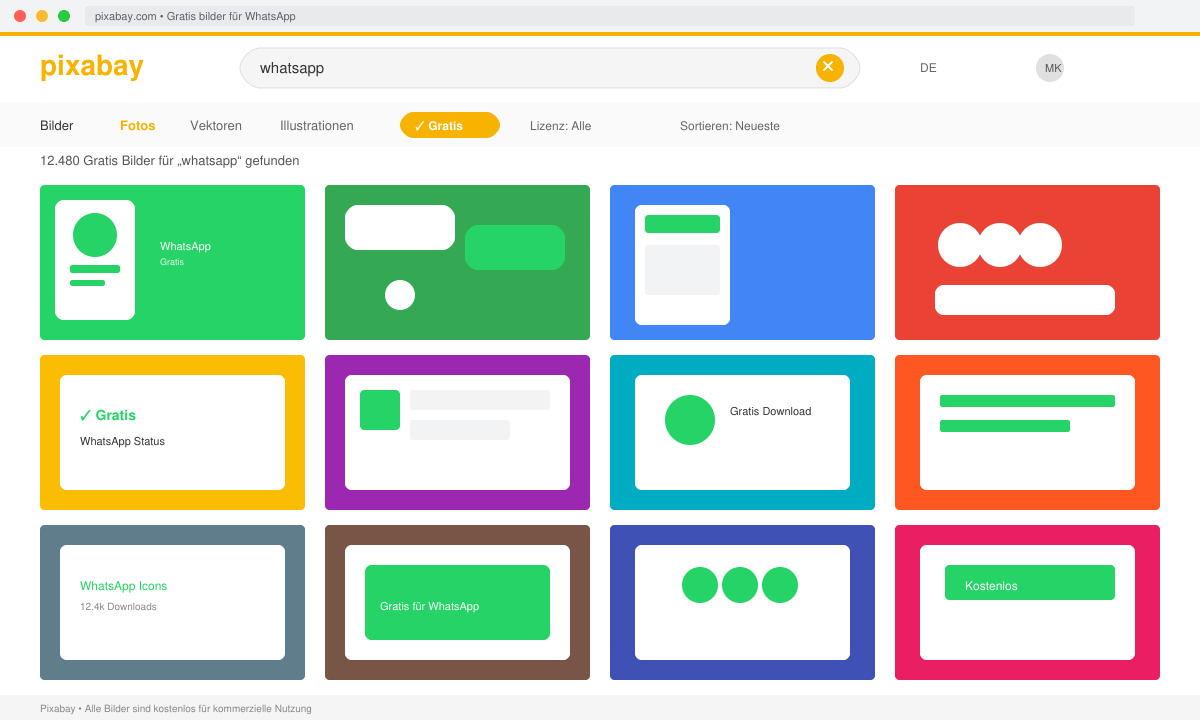1200x720 pixels.
Task: Clear the whatsapp search with the X icon
Action: point(830,68)
